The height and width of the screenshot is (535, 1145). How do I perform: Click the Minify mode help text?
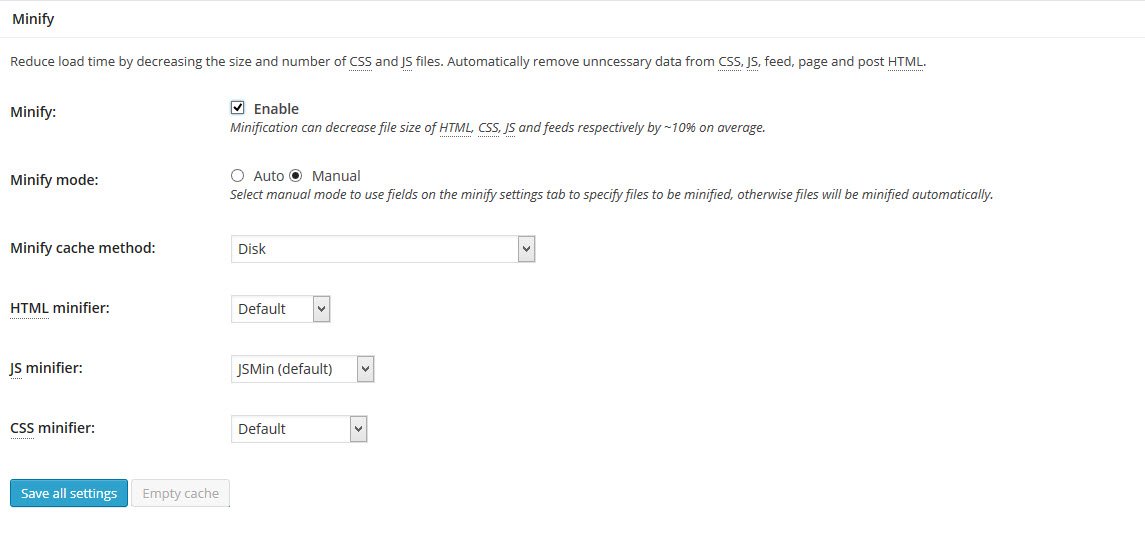tap(611, 195)
